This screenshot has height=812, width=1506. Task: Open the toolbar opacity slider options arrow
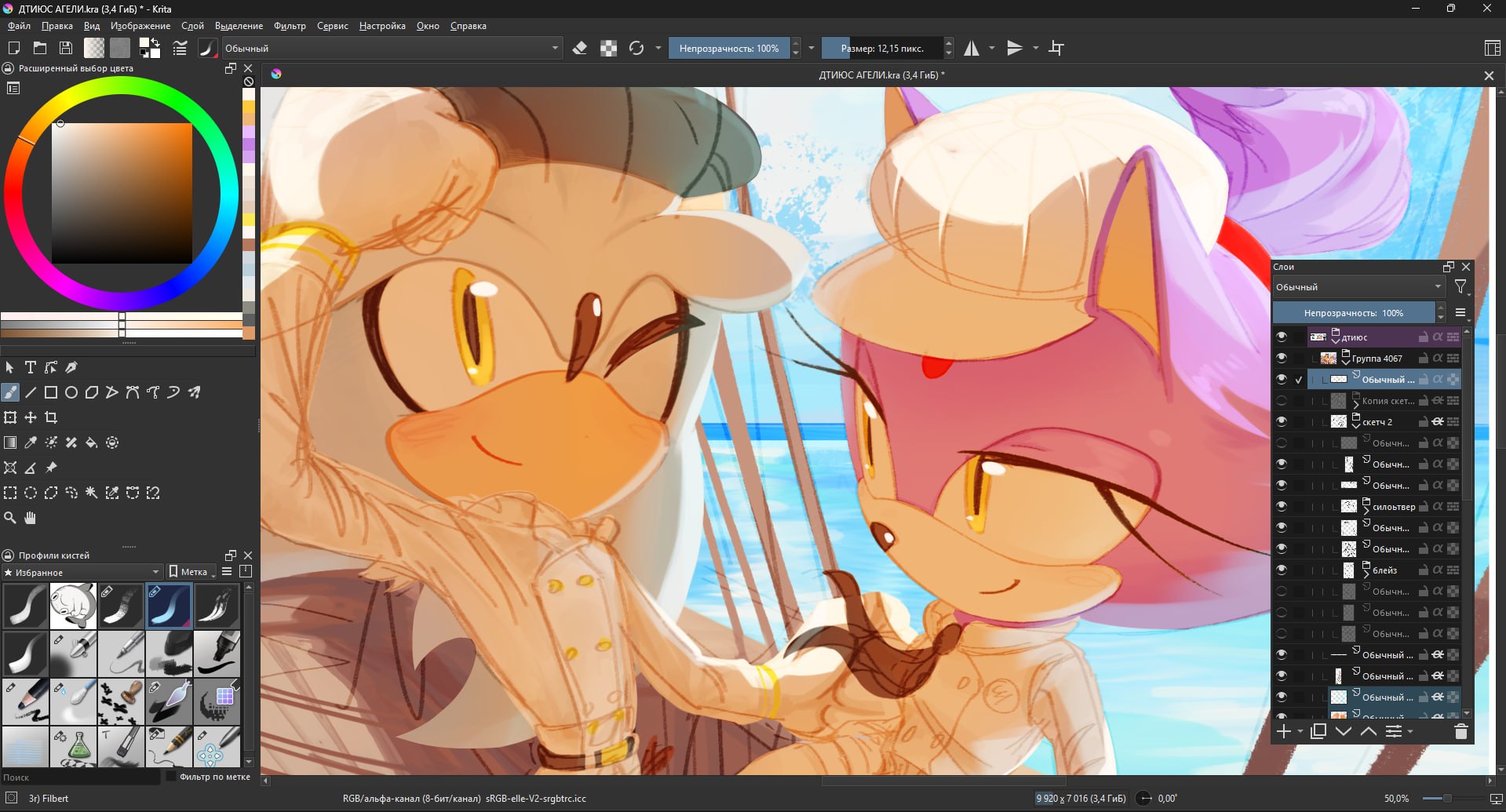[811, 48]
